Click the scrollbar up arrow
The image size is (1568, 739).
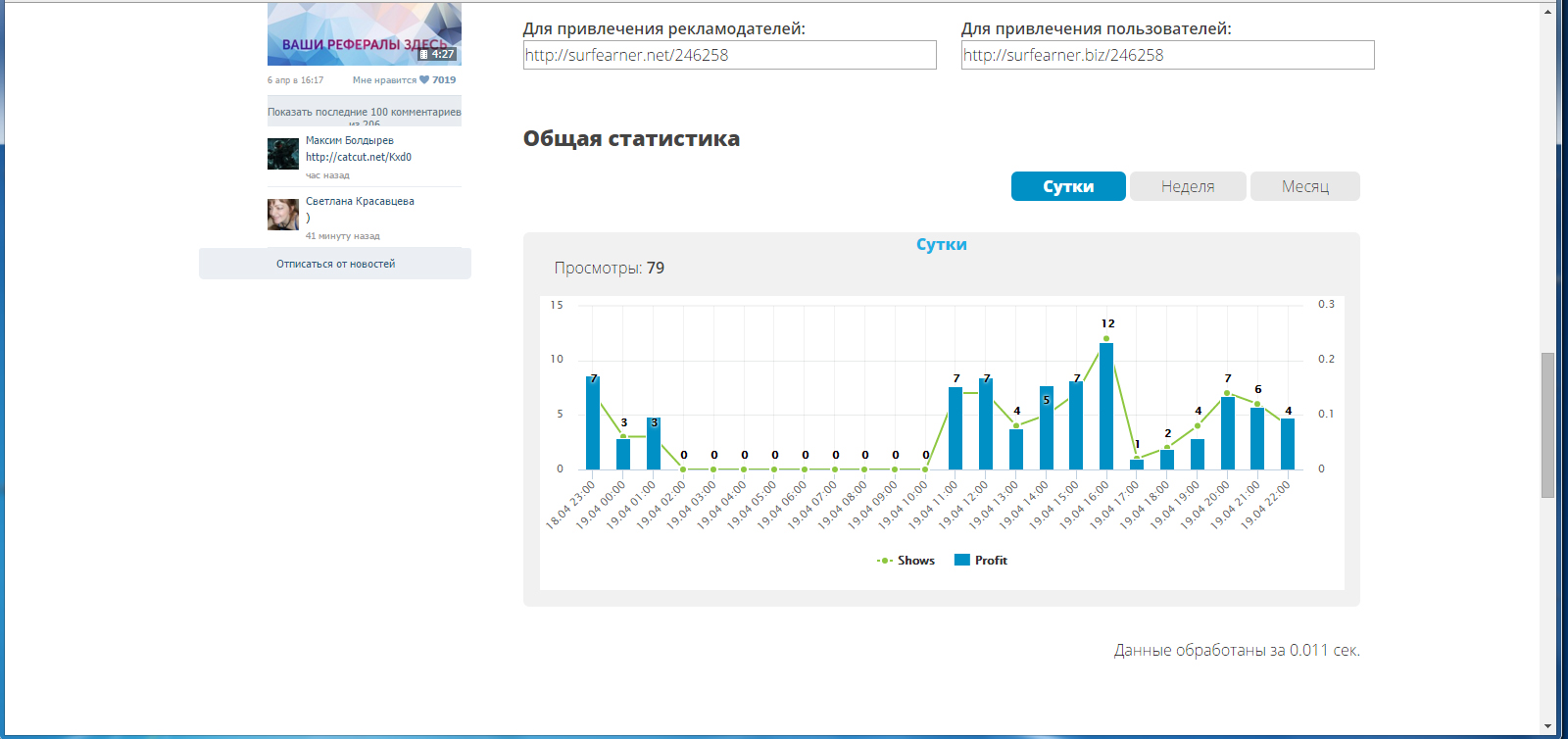[1547, 12]
